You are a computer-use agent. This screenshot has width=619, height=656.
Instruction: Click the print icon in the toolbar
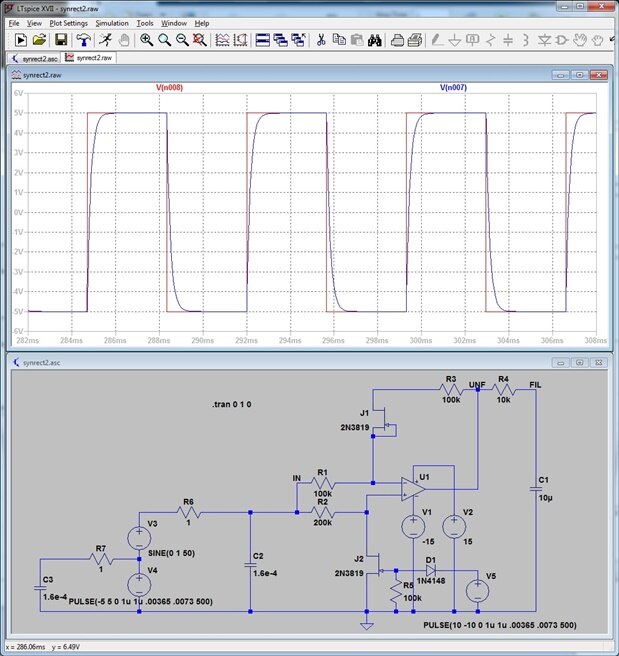click(397, 40)
